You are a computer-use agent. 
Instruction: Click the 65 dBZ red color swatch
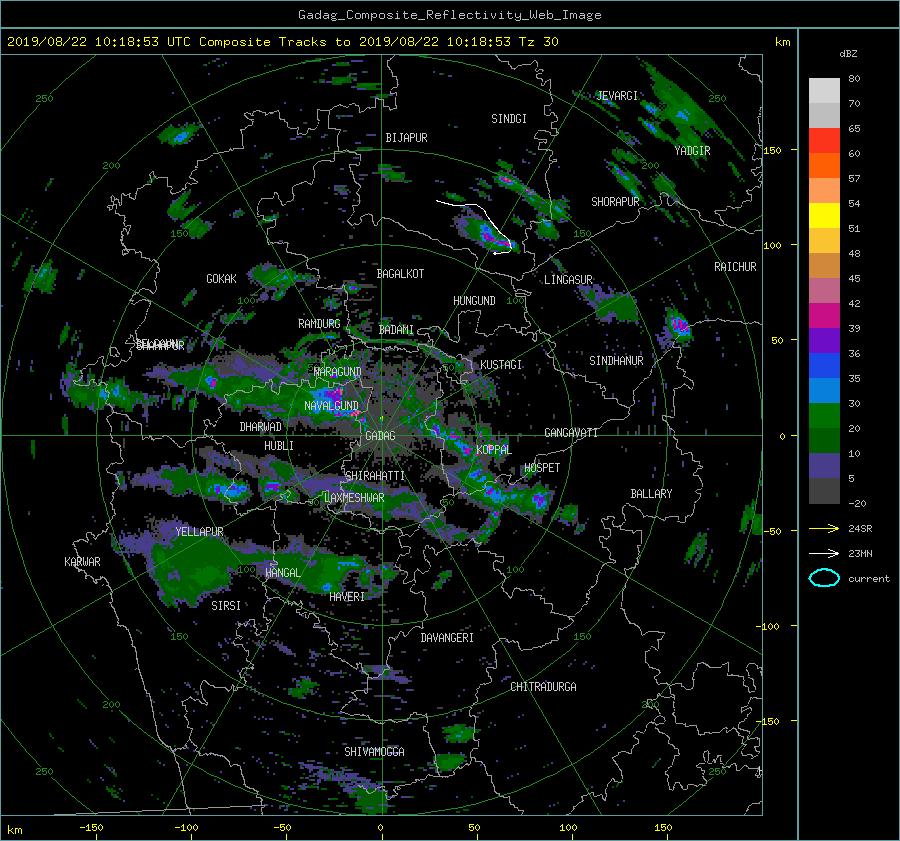[824, 140]
